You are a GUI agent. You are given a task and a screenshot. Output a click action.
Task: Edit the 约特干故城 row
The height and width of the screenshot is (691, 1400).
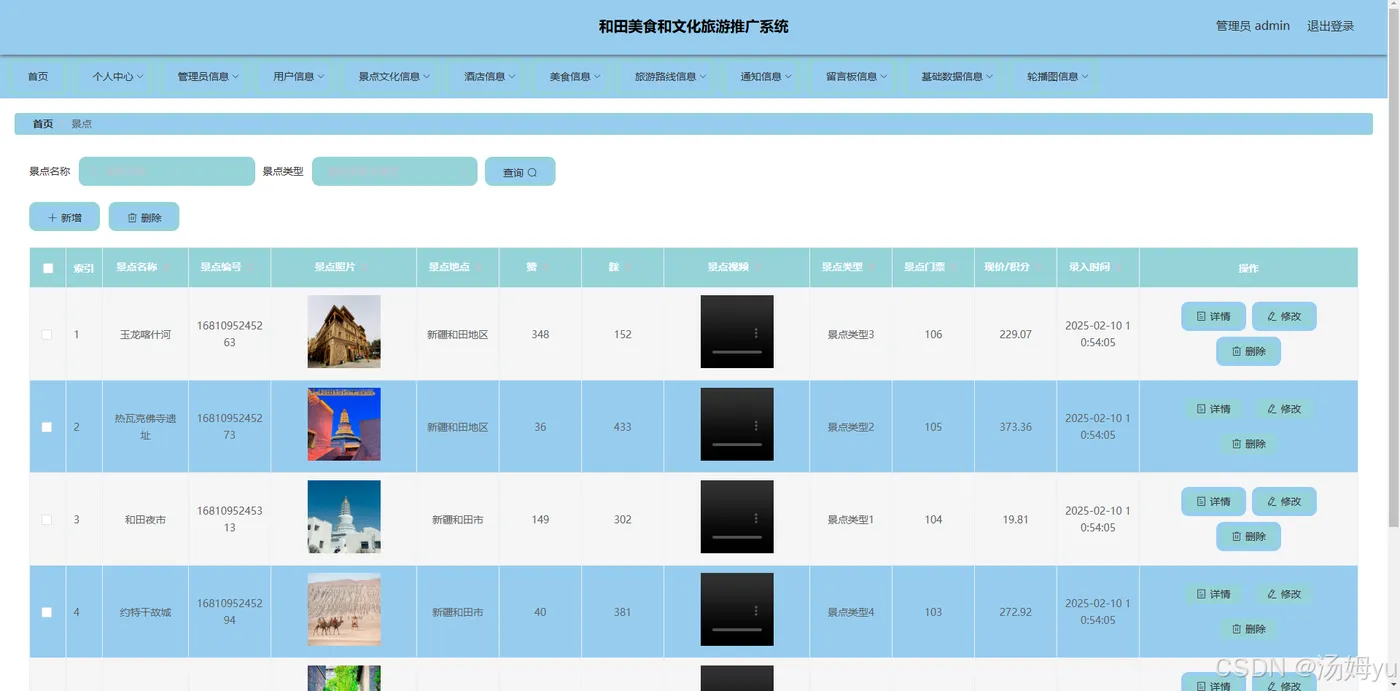(x=1284, y=594)
